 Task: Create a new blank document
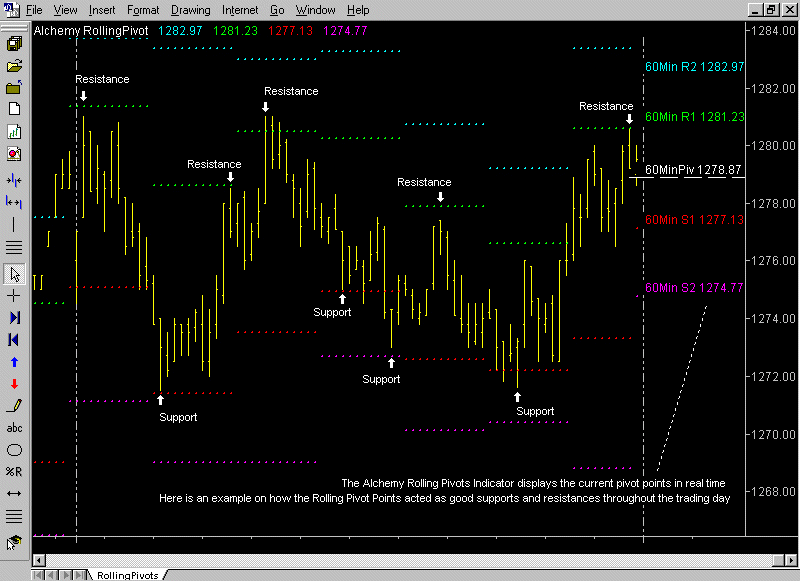pos(14,109)
